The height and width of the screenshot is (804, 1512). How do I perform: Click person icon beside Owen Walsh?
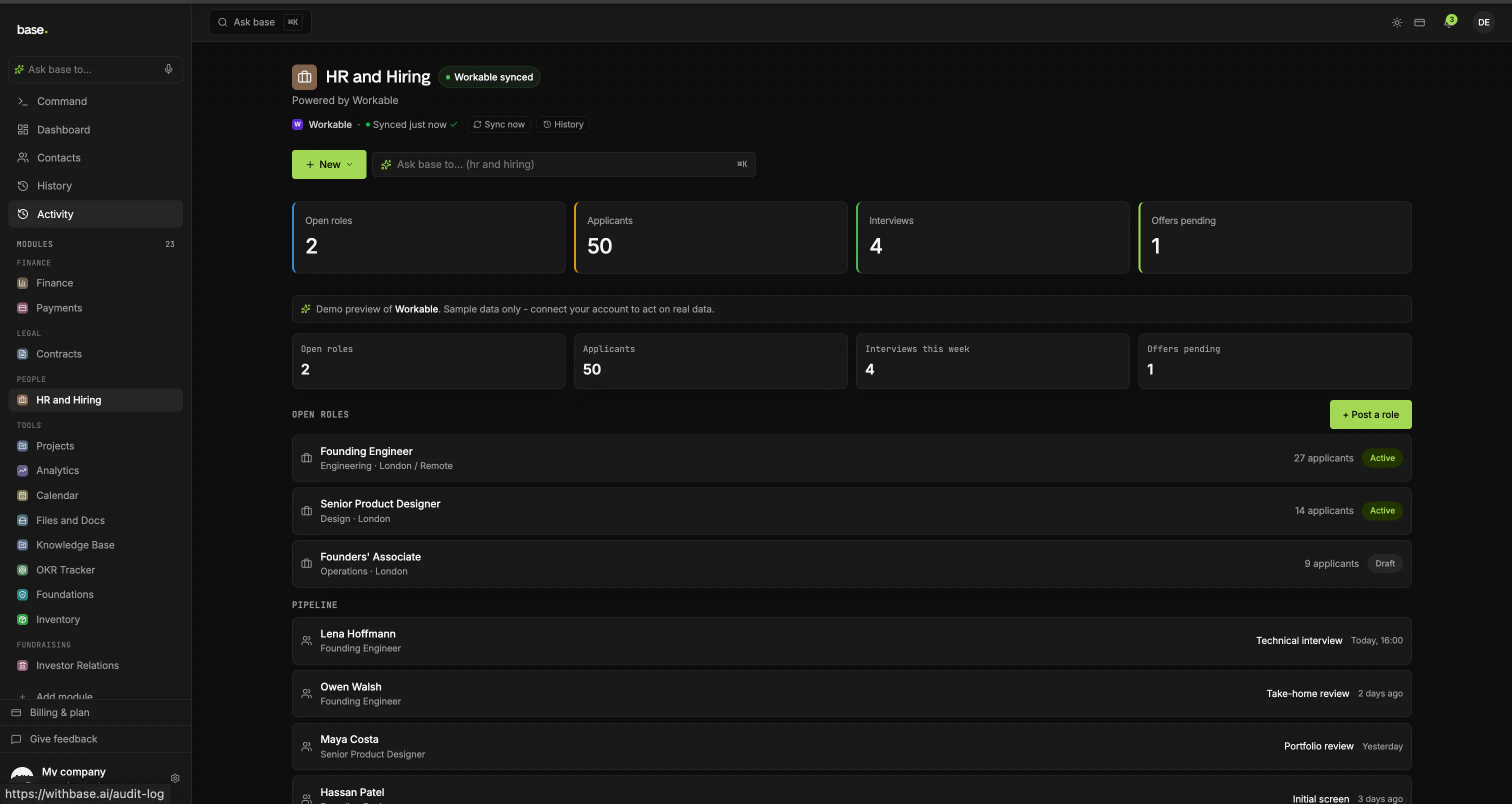point(306,693)
